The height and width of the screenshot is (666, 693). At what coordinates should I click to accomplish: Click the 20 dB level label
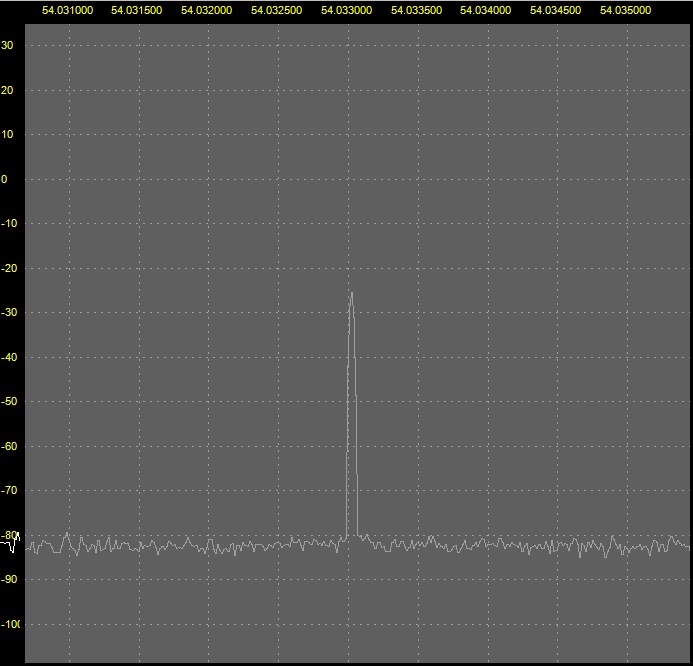(7, 90)
